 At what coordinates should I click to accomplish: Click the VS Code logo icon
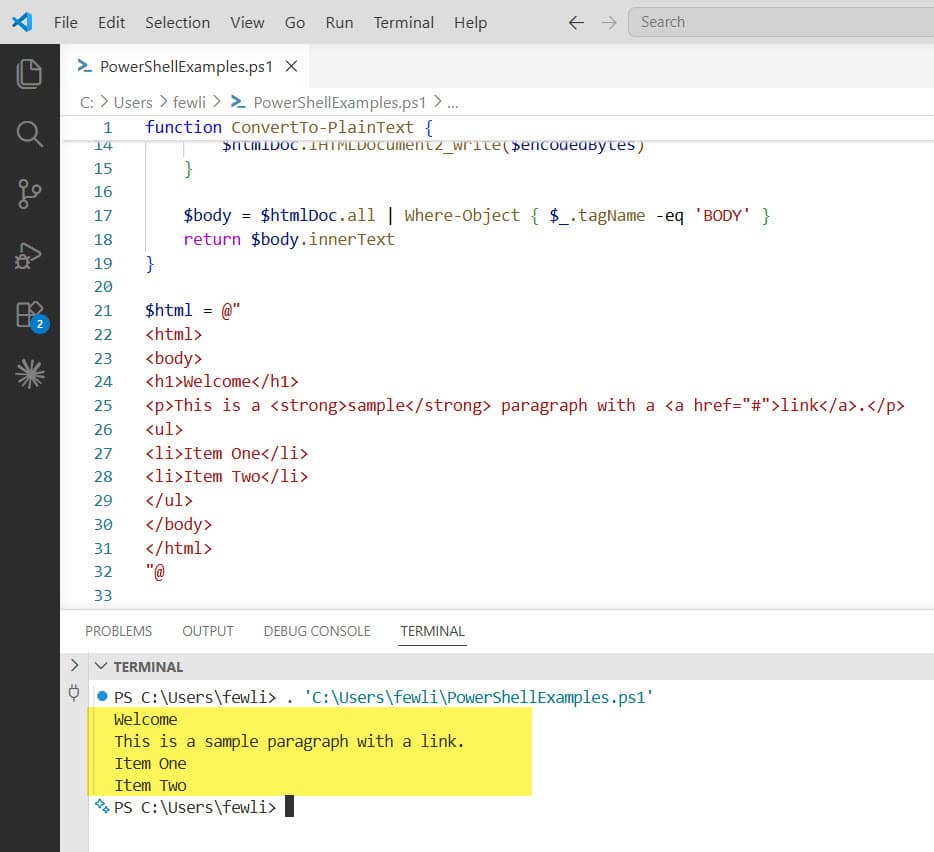(x=22, y=23)
